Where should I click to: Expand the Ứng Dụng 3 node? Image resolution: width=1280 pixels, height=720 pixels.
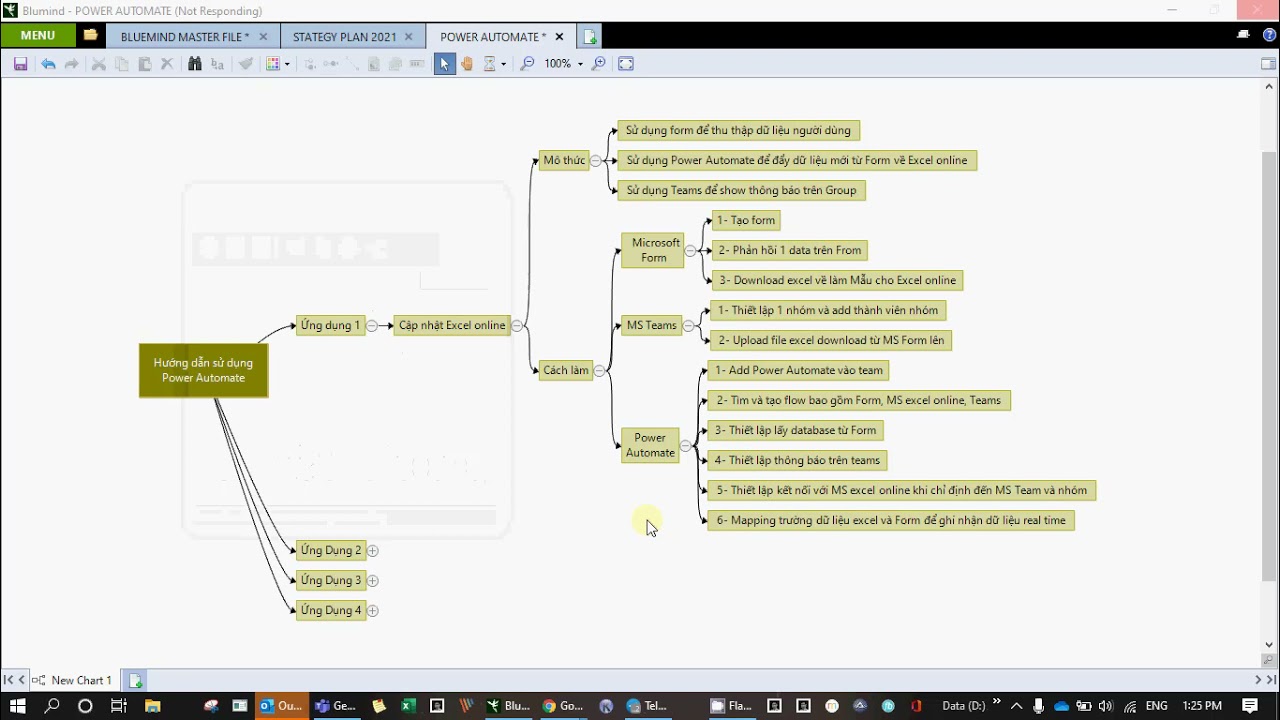[373, 581]
